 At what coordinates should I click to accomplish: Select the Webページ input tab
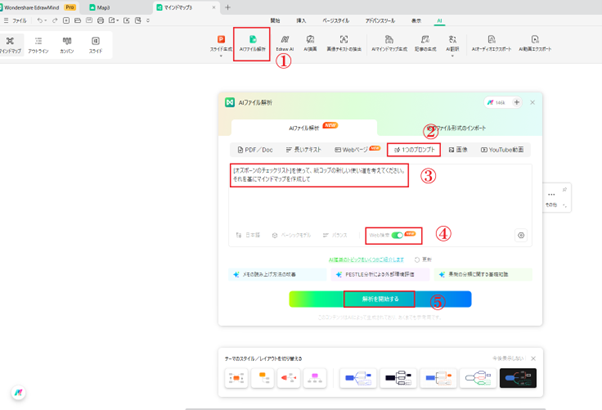pyautogui.click(x=357, y=149)
